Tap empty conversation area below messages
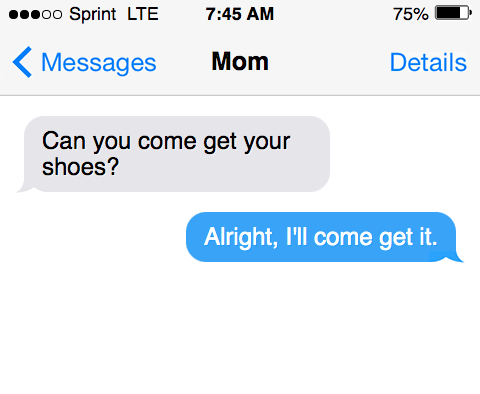 click(x=240, y=328)
